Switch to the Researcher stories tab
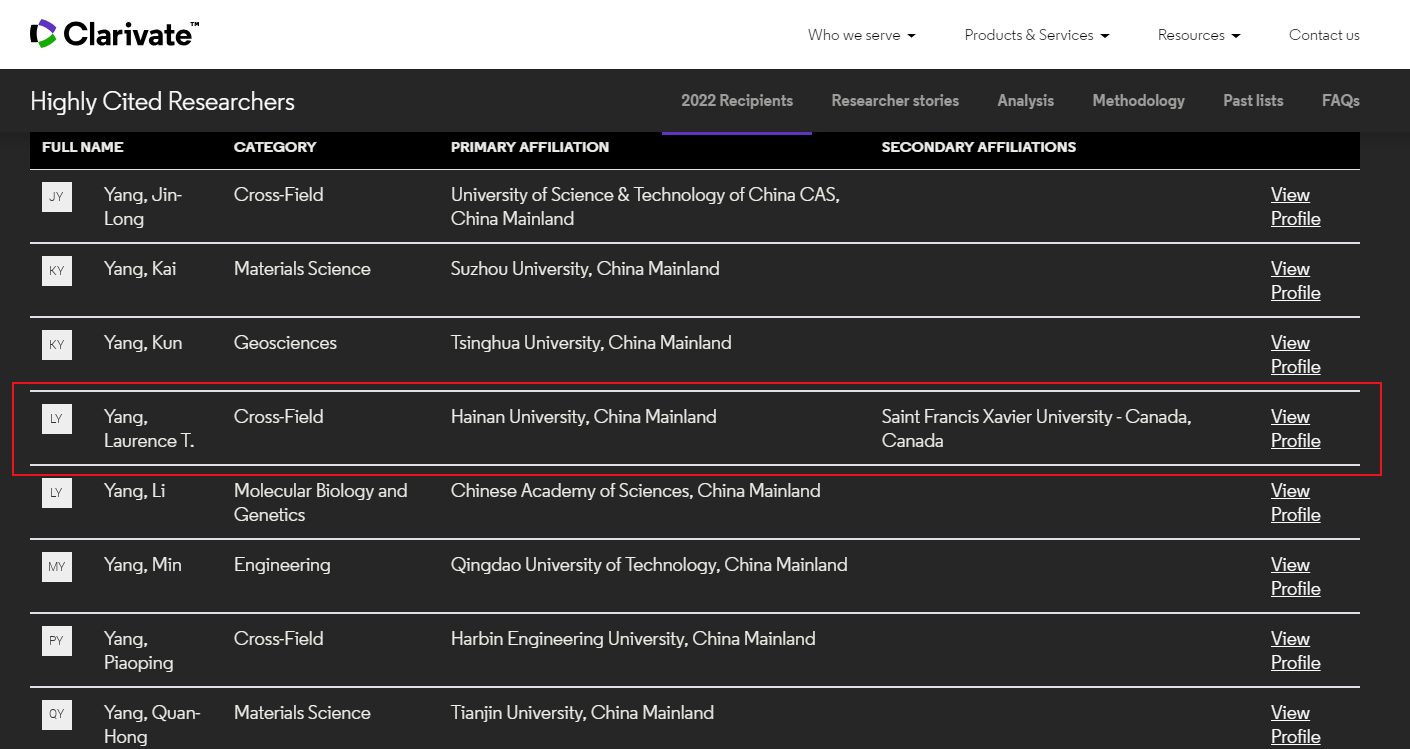 point(895,101)
